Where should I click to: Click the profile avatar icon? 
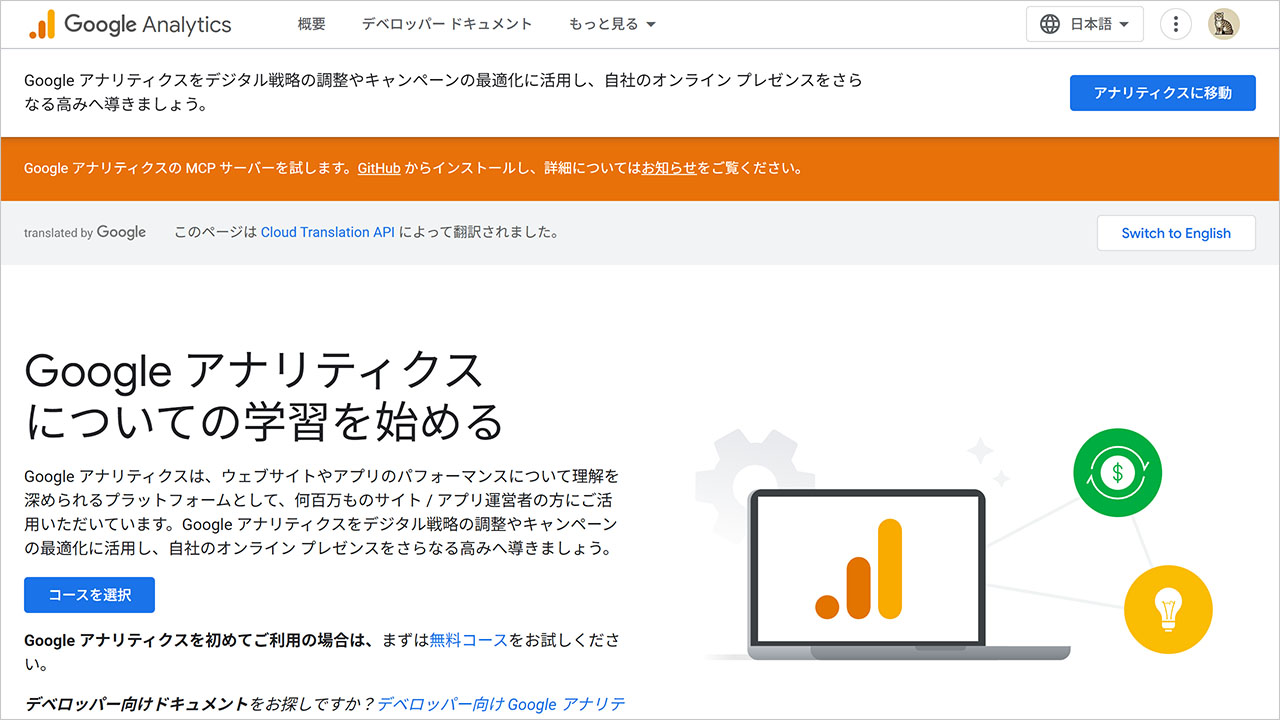(x=1223, y=23)
